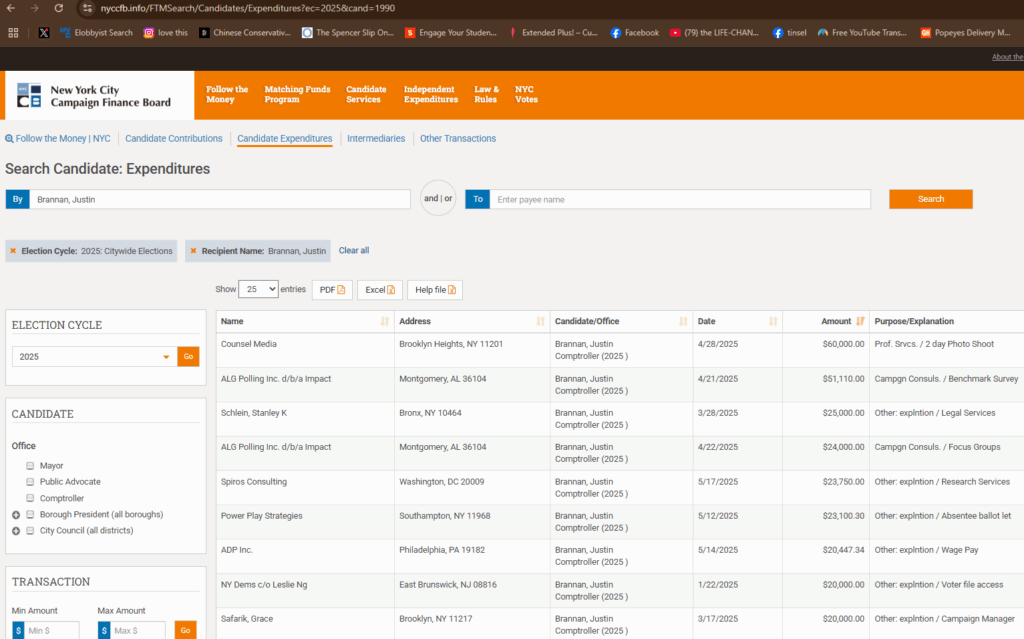
Task: Sort the table by Name column
Action: (x=385, y=321)
